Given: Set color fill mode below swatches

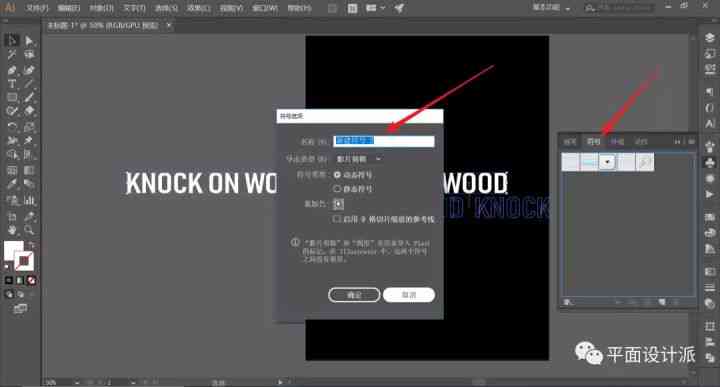Looking at the screenshot, I should 9,280.
